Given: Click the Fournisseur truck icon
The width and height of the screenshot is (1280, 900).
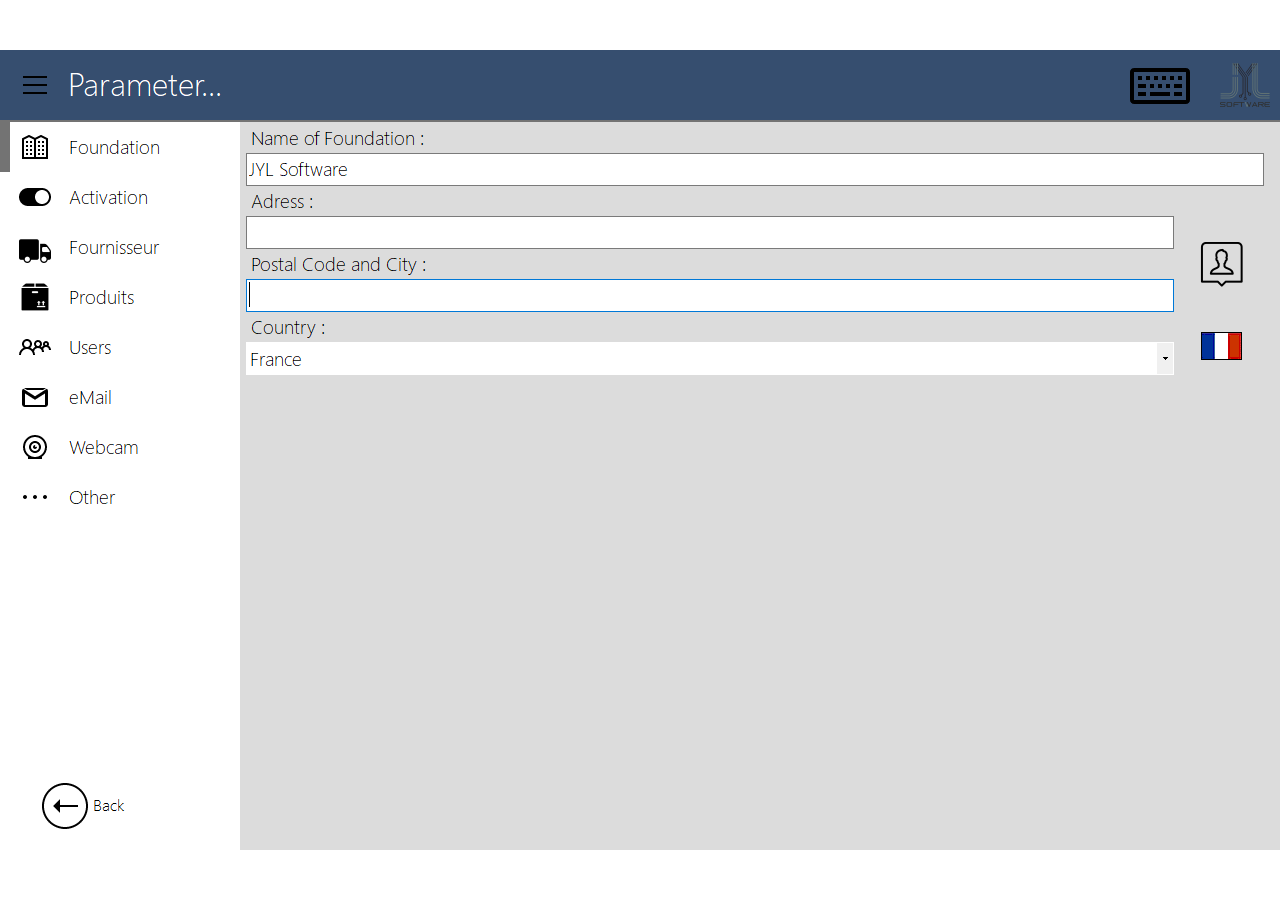Looking at the screenshot, I should [x=35, y=249].
